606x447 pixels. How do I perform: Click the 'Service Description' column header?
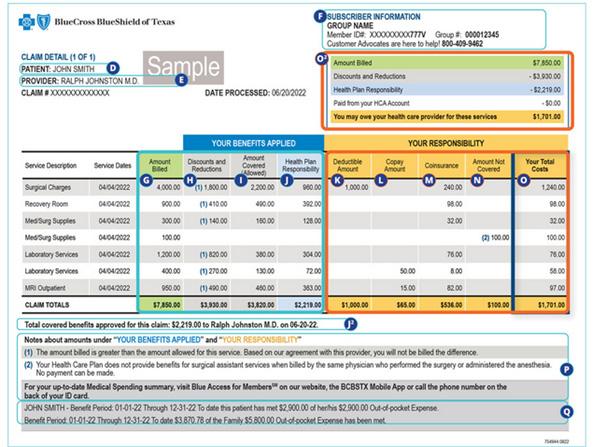(51, 165)
